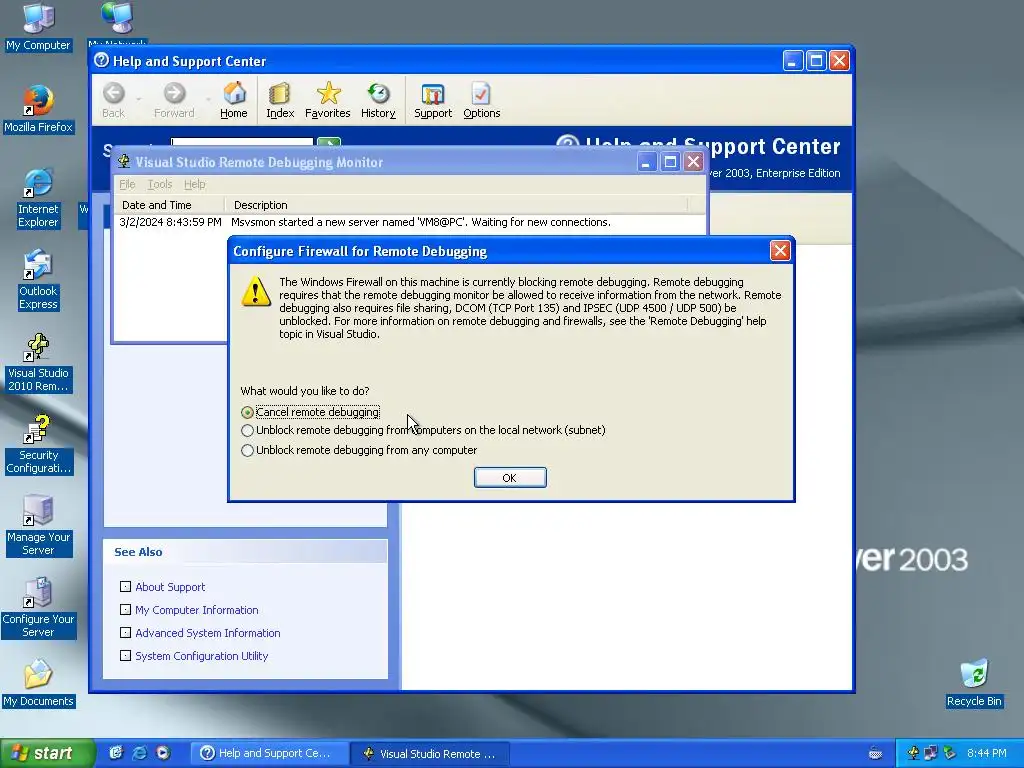Screen dimensions: 1024x768
Task: Select Manage Your Server desktop shortcut
Action: point(39,526)
